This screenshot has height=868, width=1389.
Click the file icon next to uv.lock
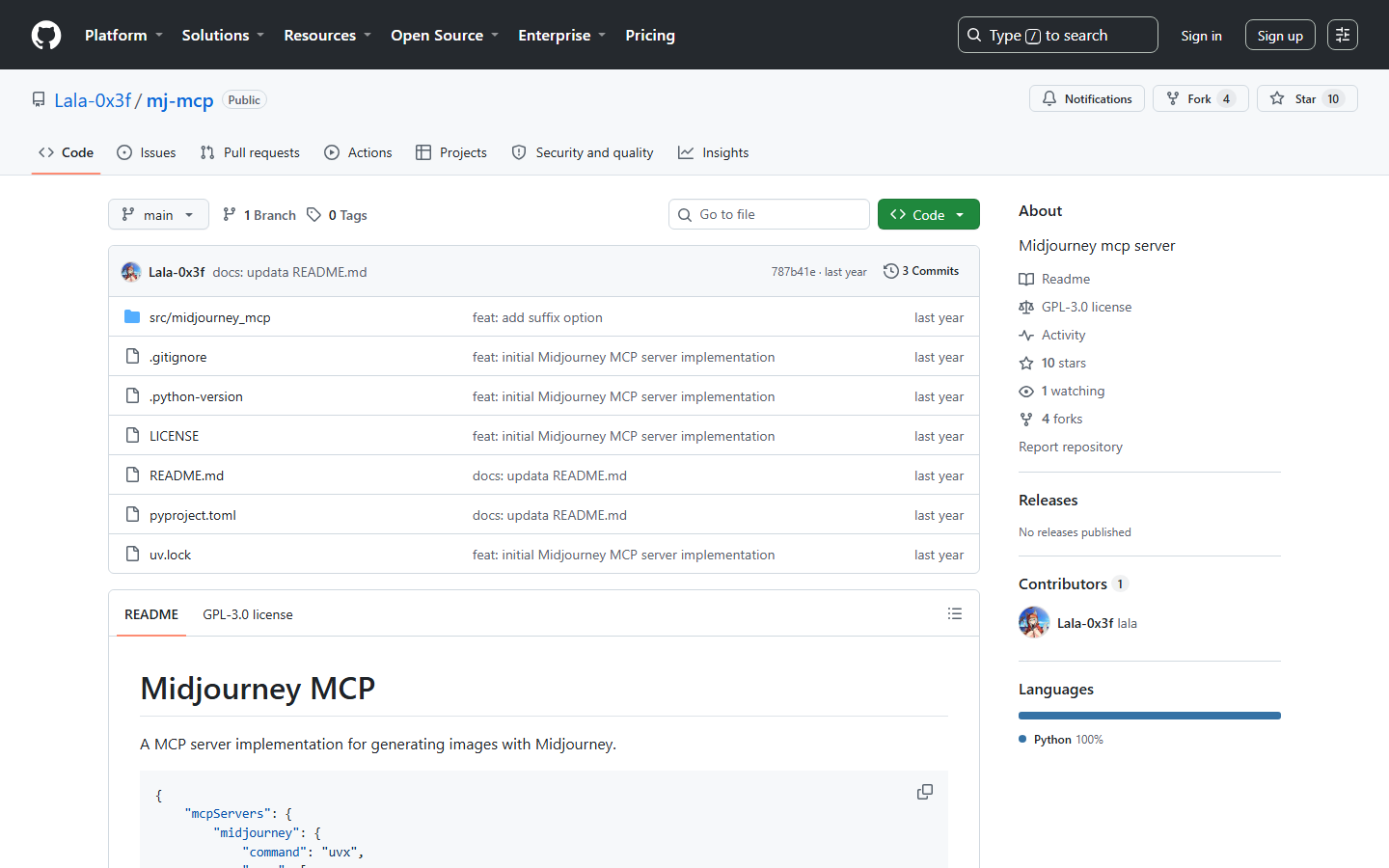pos(133,554)
